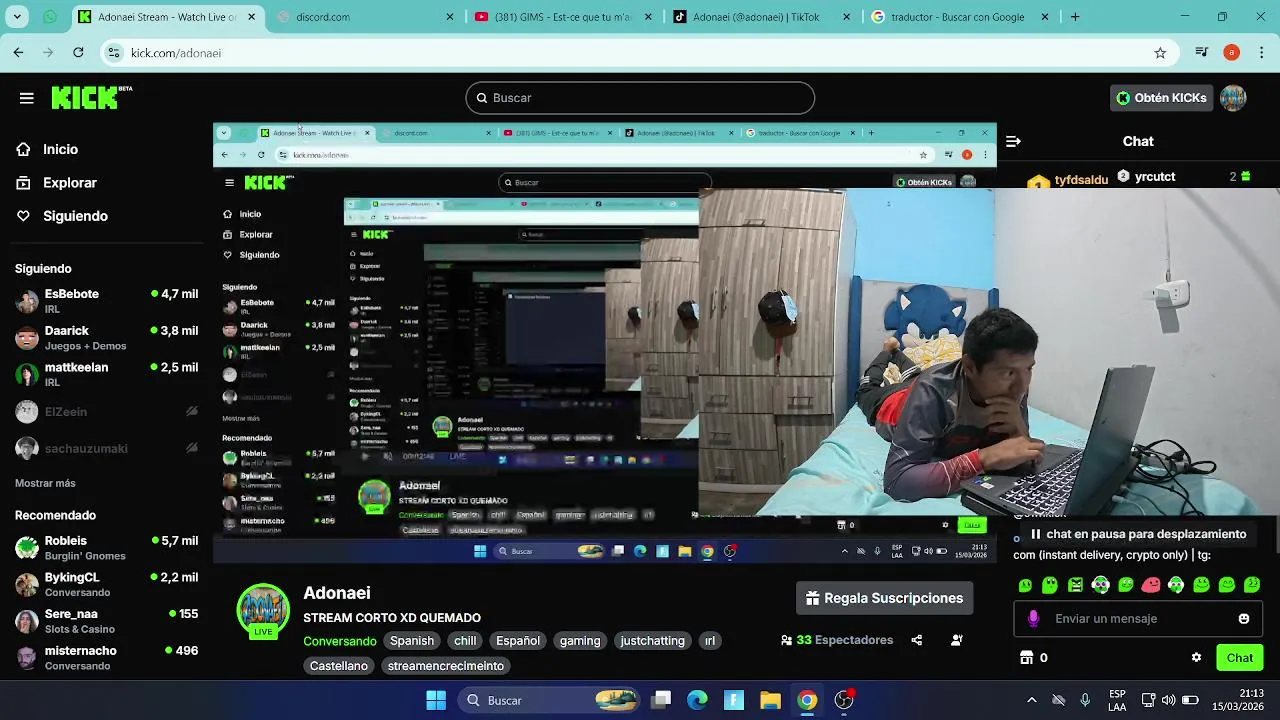Click the browser back arrow
The width and height of the screenshot is (1280, 720).
(x=18, y=53)
